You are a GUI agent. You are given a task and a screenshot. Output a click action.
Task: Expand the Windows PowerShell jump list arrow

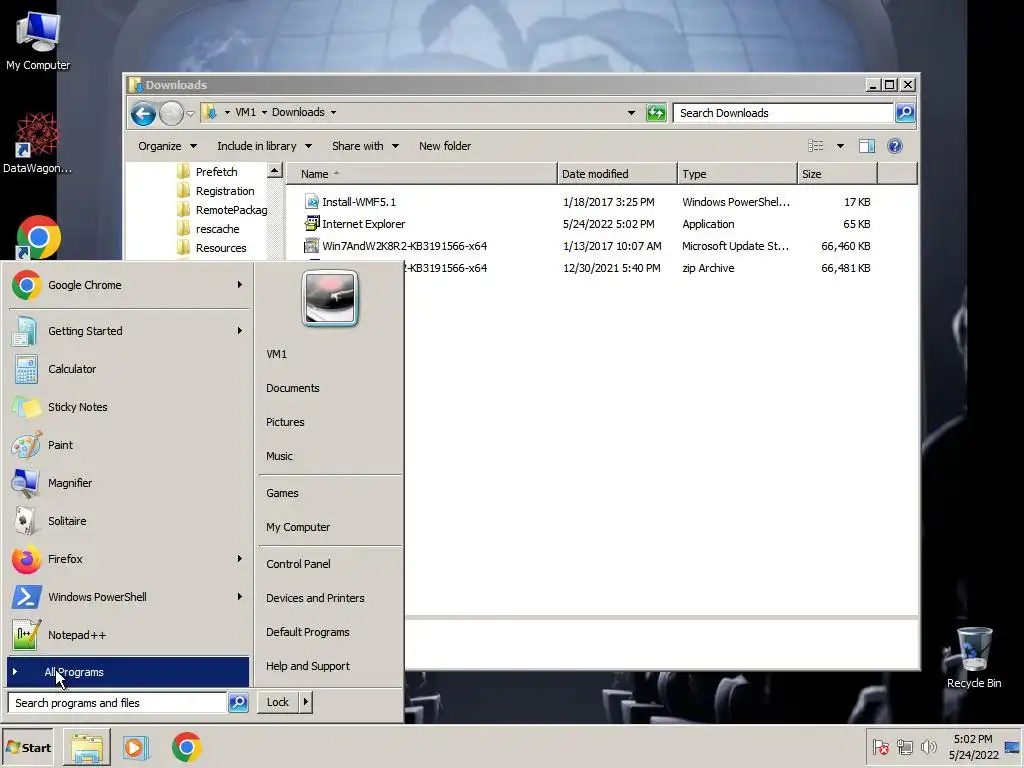point(240,597)
